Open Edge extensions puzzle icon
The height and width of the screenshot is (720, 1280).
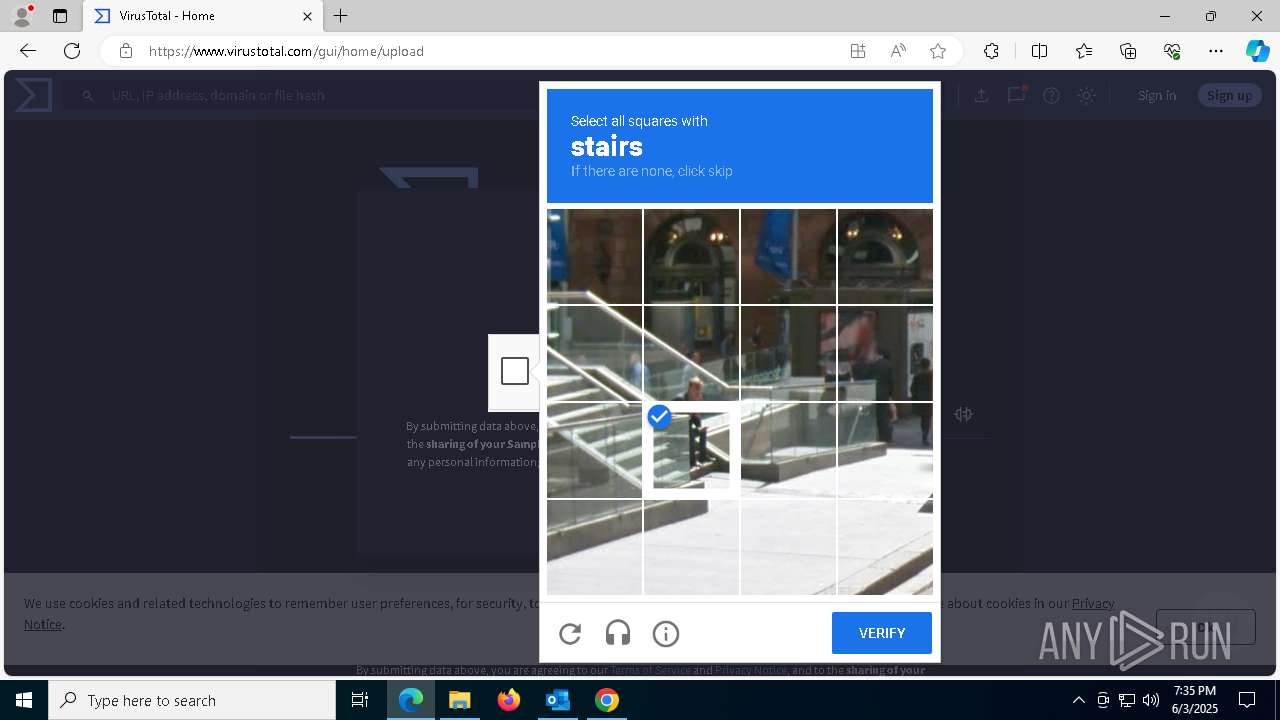(991, 51)
